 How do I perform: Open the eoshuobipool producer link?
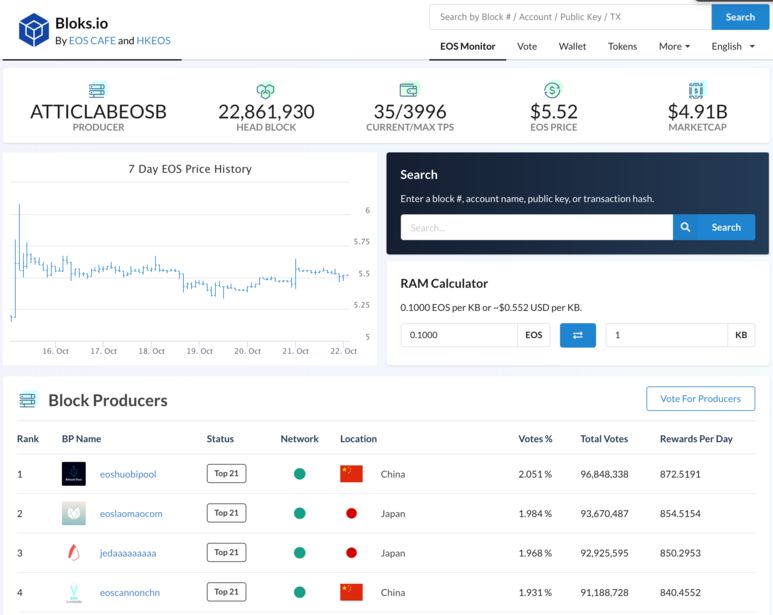[128, 474]
